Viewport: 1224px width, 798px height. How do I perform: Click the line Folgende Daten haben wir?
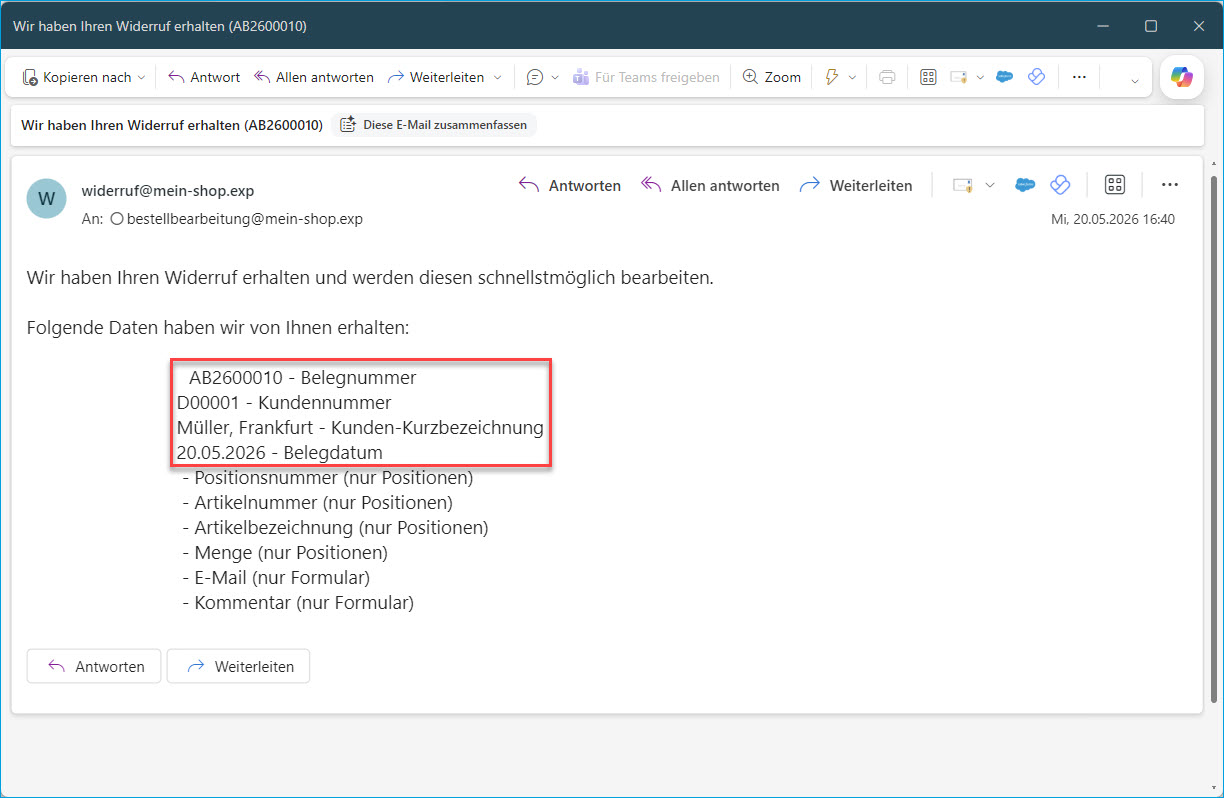[218, 328]
